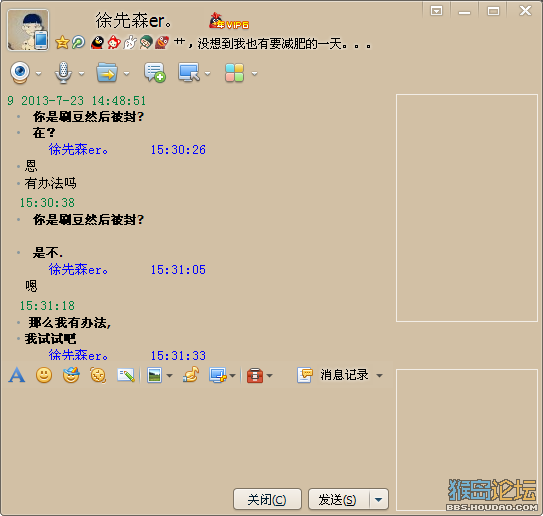The image size is (543, 516).
Task: Open message history 消息记录
Action: click(x=333, y=375)
